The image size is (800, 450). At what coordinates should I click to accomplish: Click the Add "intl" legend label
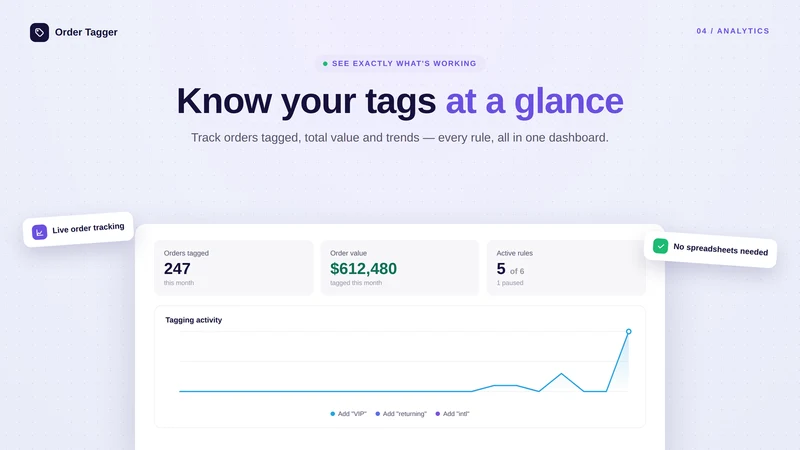[x=456, y=414]
